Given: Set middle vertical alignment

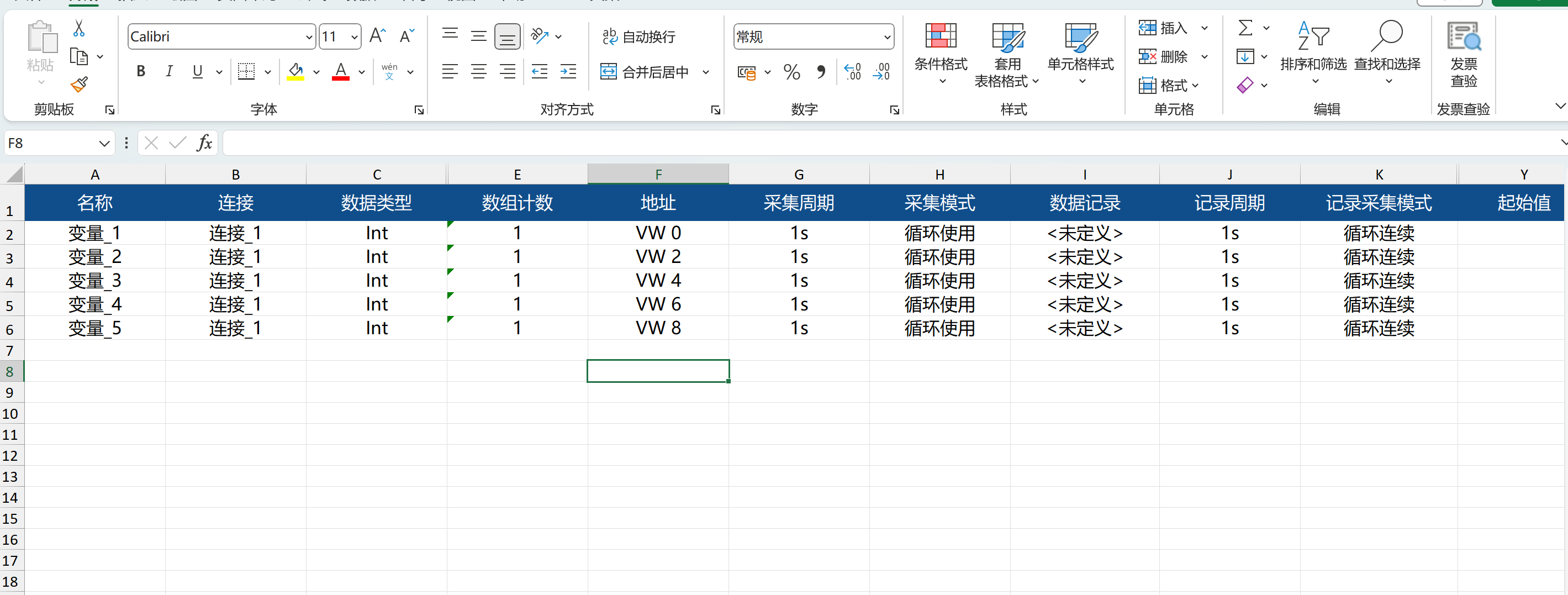Looking at the screenshot, I should (478, 35).
